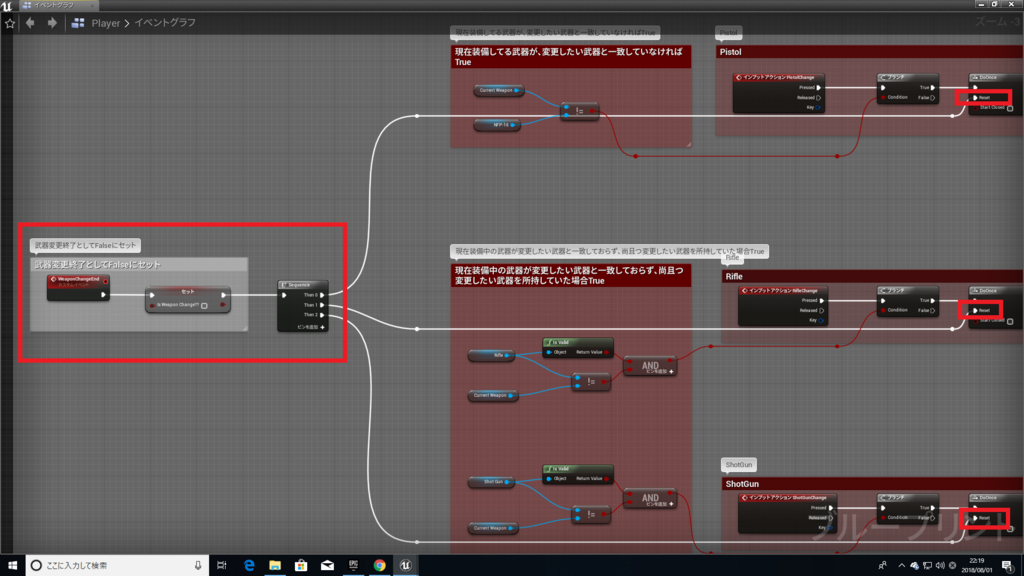
Task: Open Microsoft Edge from taskbar
Action: (x=249, y=566)
